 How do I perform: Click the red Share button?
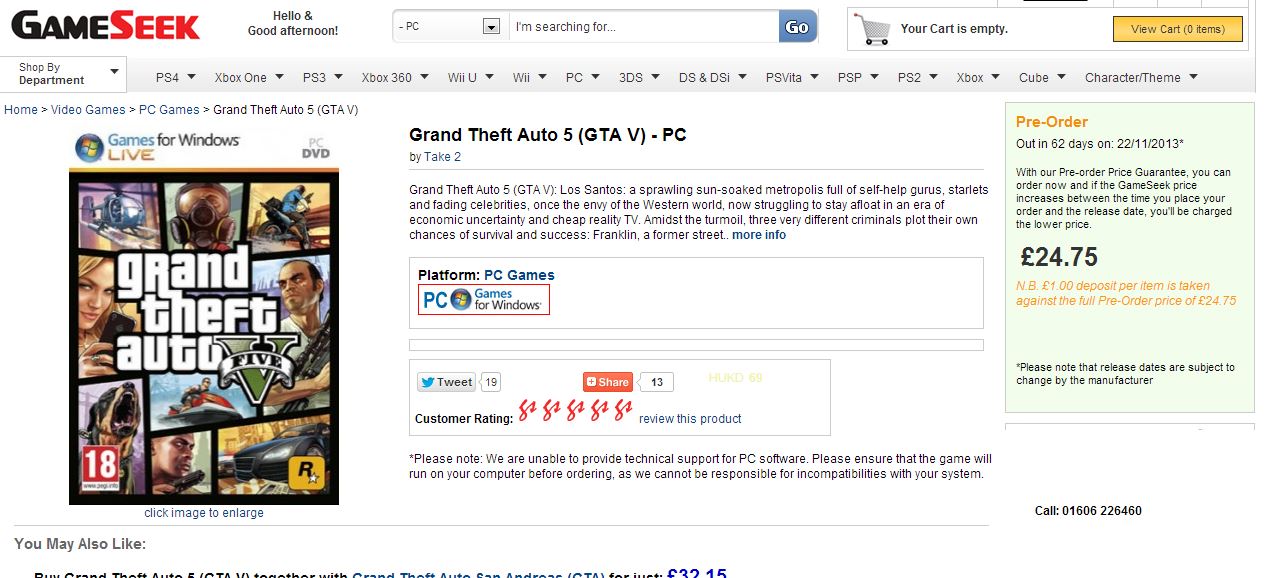pyautogui.click(x=608, y=382)
